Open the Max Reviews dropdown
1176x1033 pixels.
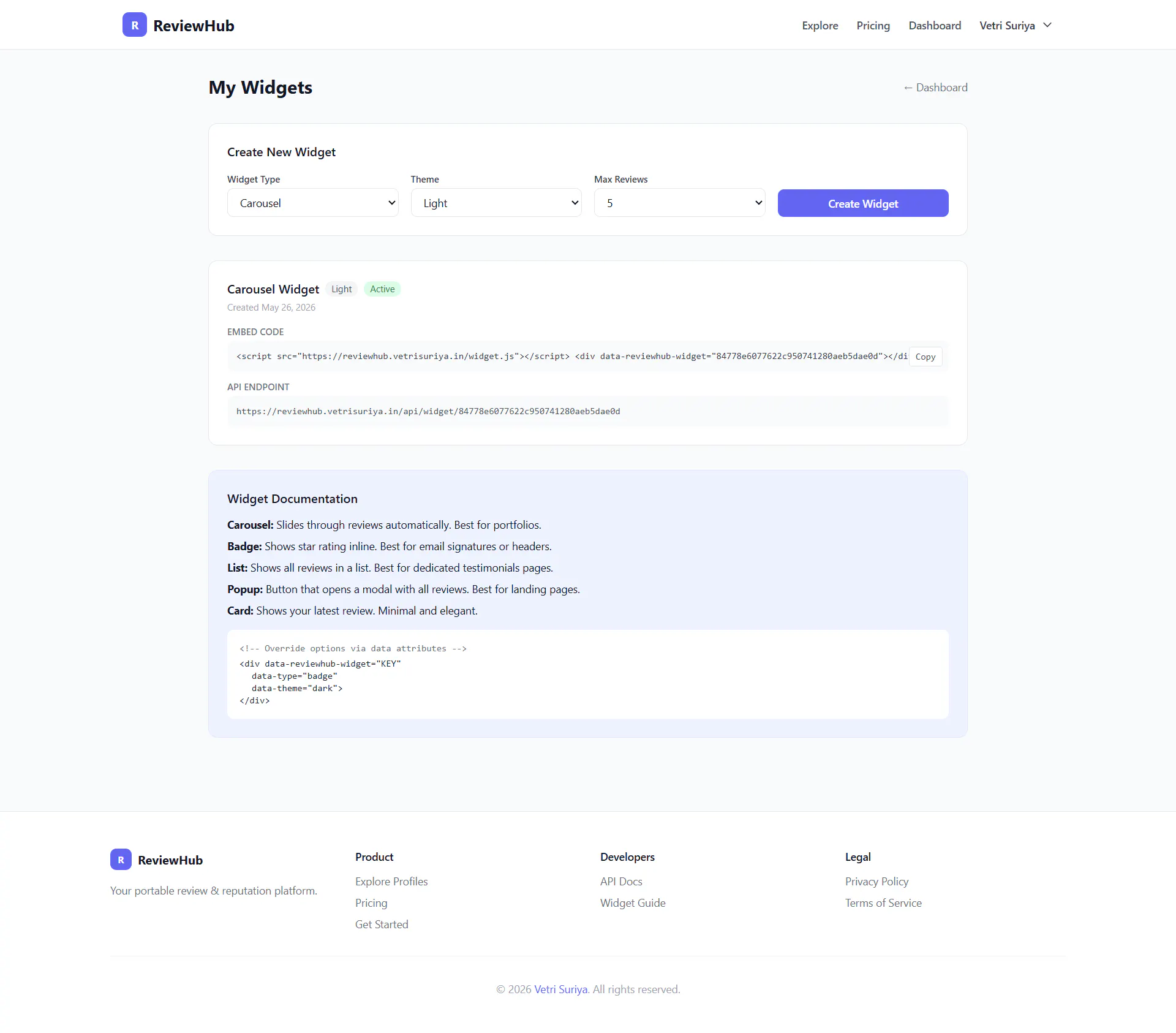(x=679, y=203)
